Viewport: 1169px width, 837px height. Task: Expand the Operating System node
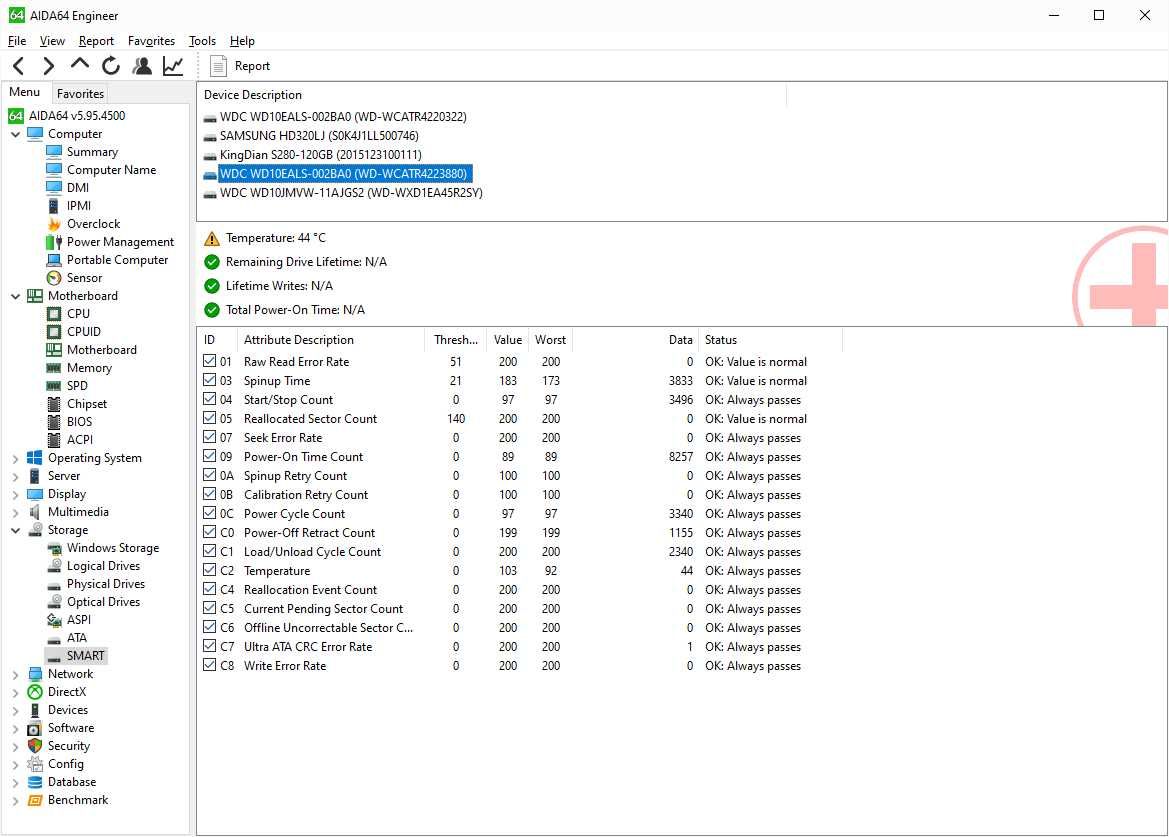tap(16, 458)
